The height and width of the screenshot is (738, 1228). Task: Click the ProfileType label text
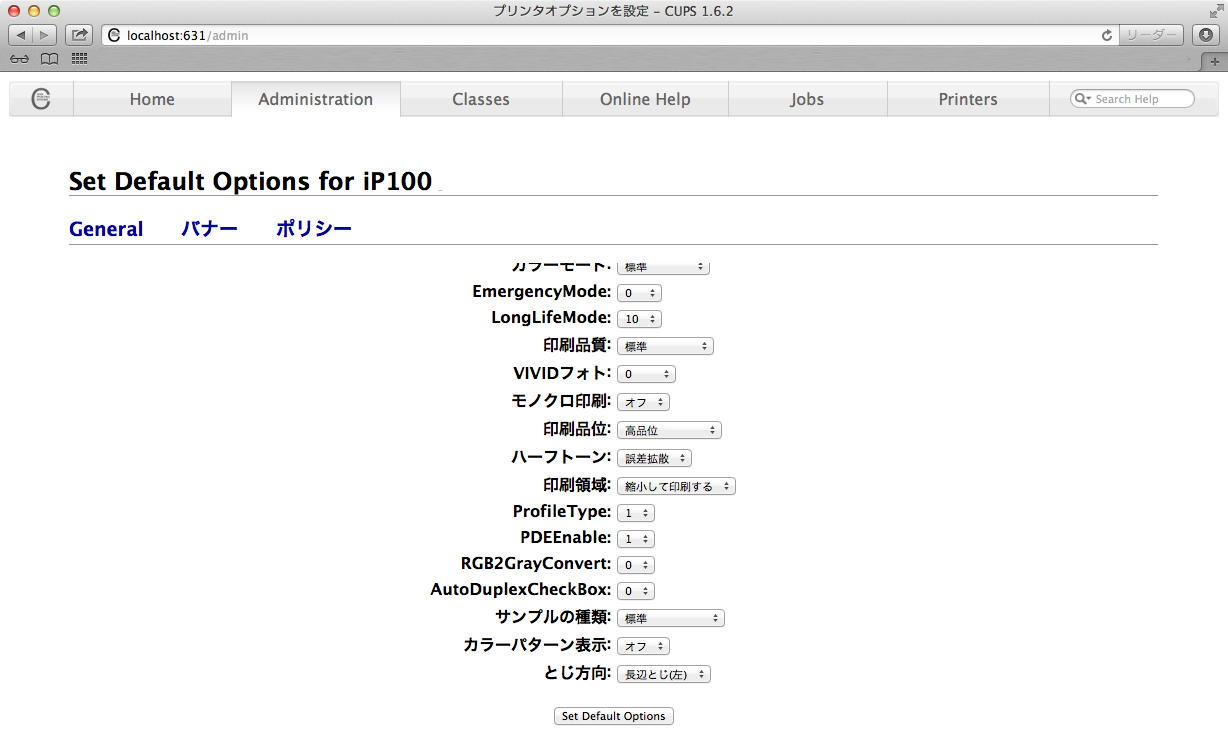562,511
